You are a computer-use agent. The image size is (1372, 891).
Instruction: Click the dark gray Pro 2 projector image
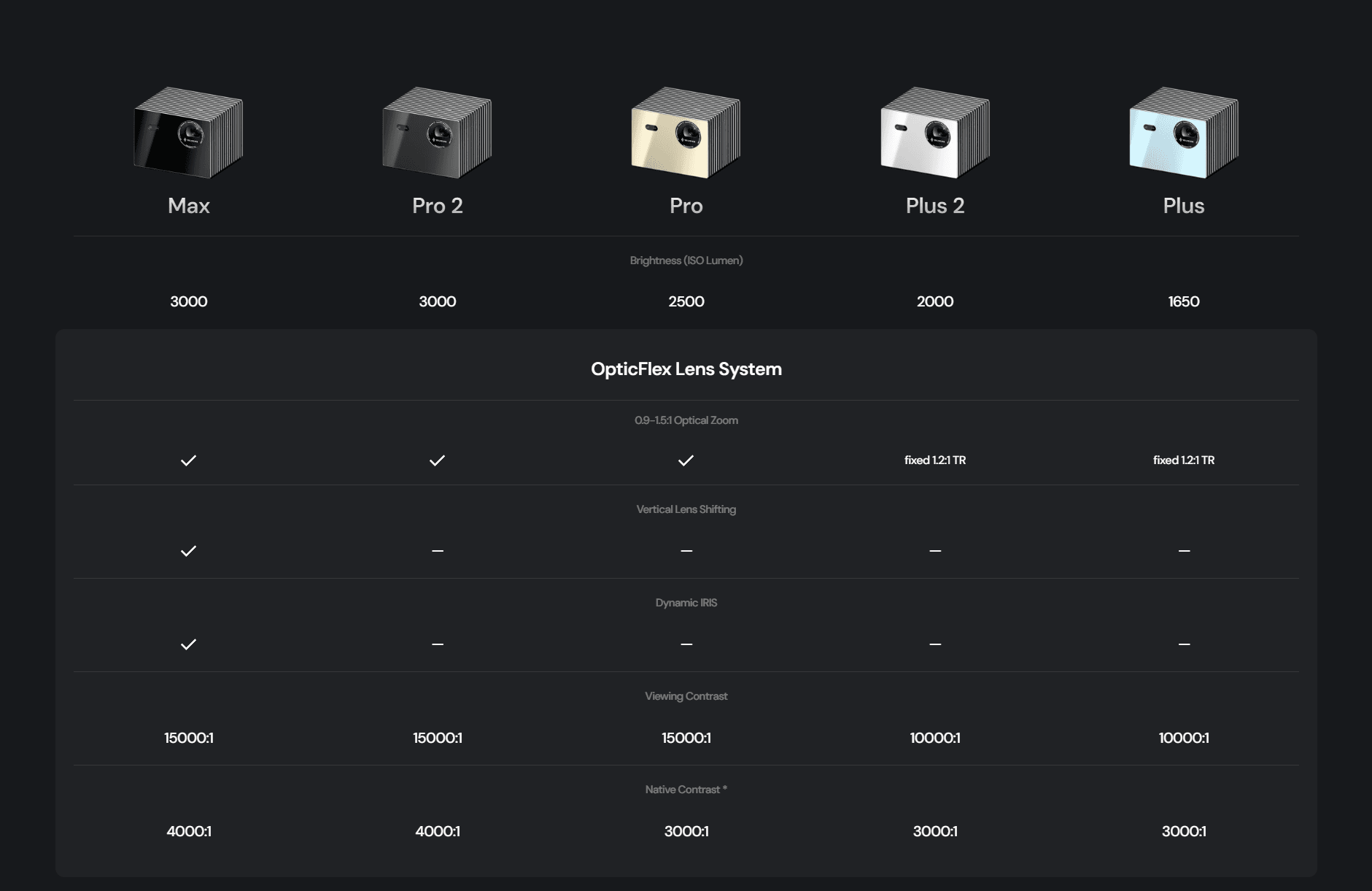pyautogui.click(x=437, y=133)
